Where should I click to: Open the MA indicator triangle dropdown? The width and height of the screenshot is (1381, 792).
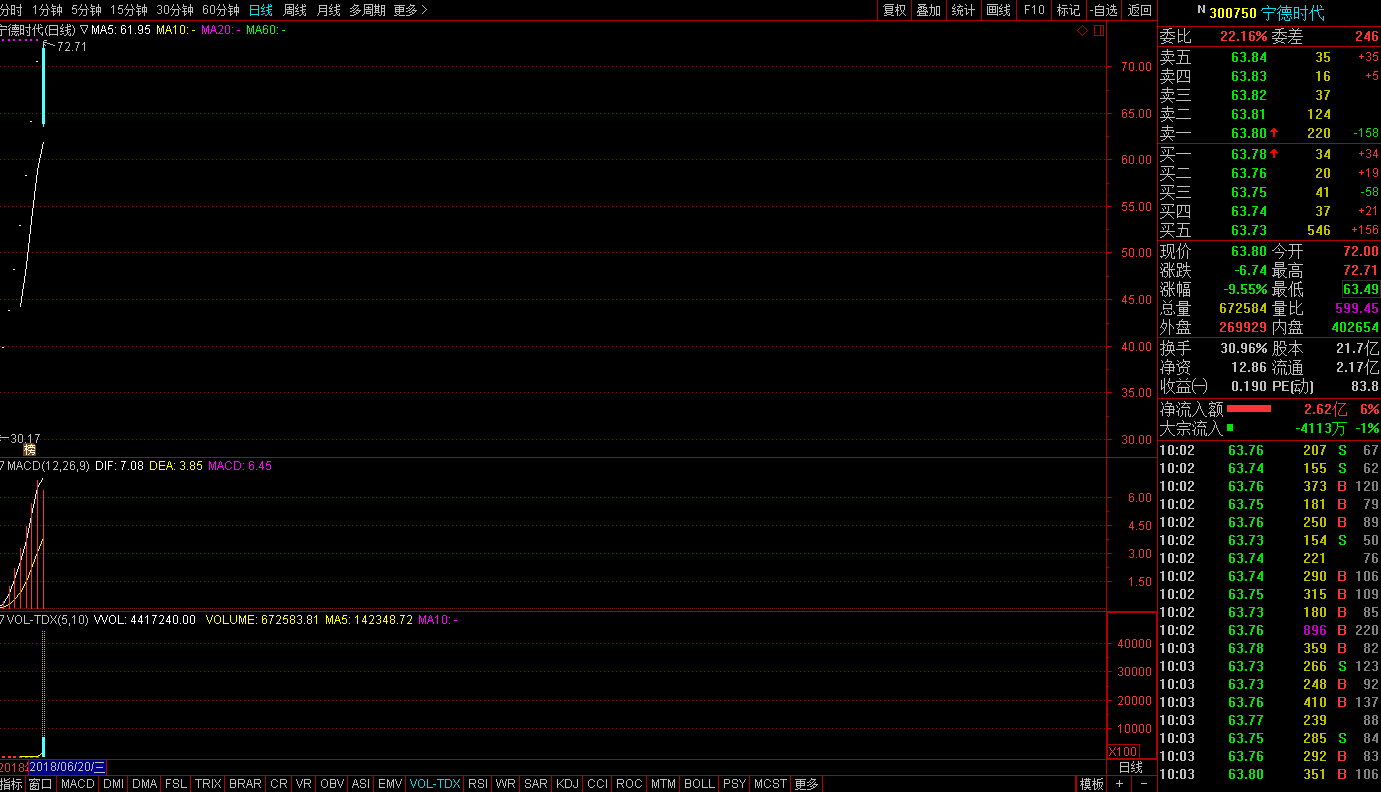[84, 30]
